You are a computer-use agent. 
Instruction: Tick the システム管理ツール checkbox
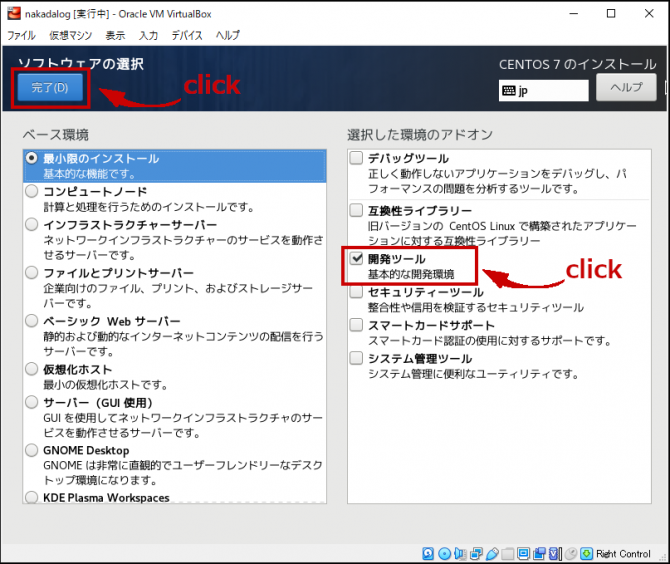pyautogui.click(x=356, y=358)
